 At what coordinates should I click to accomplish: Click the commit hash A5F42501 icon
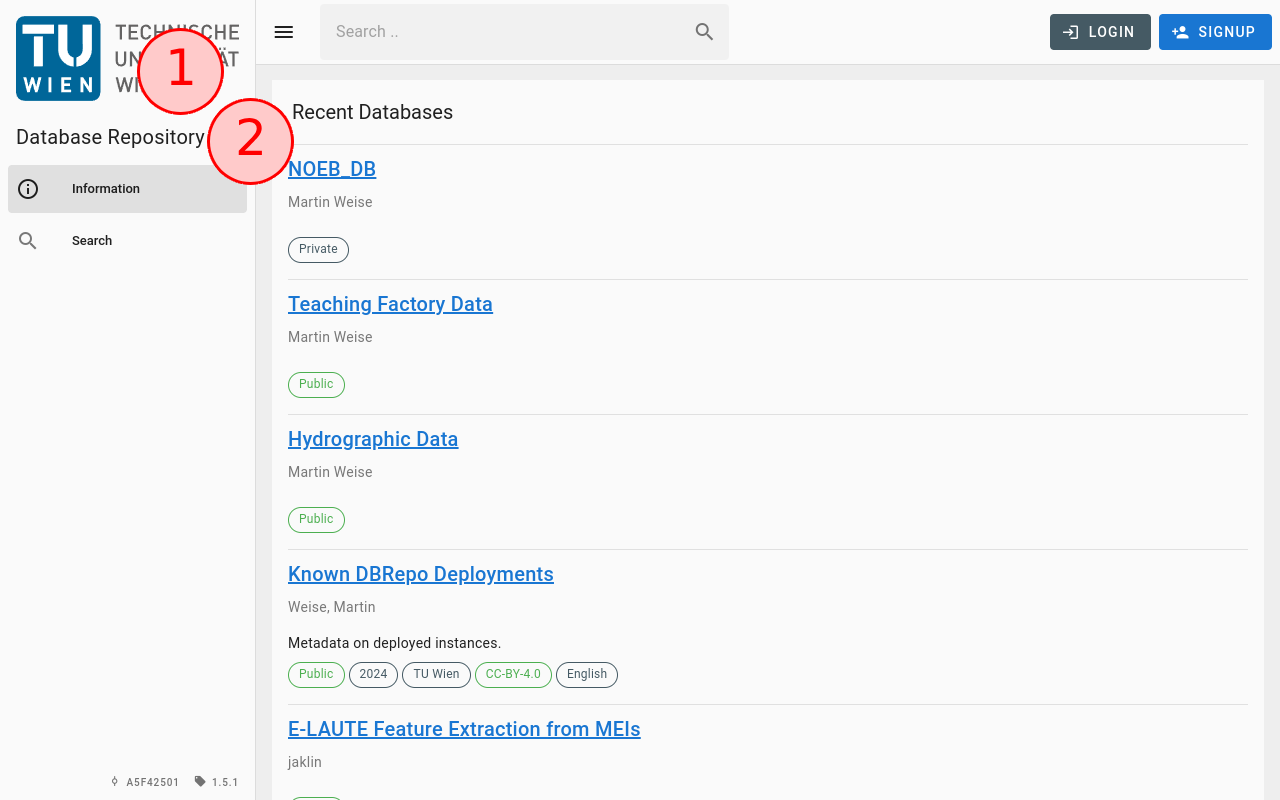coord(115,782)
